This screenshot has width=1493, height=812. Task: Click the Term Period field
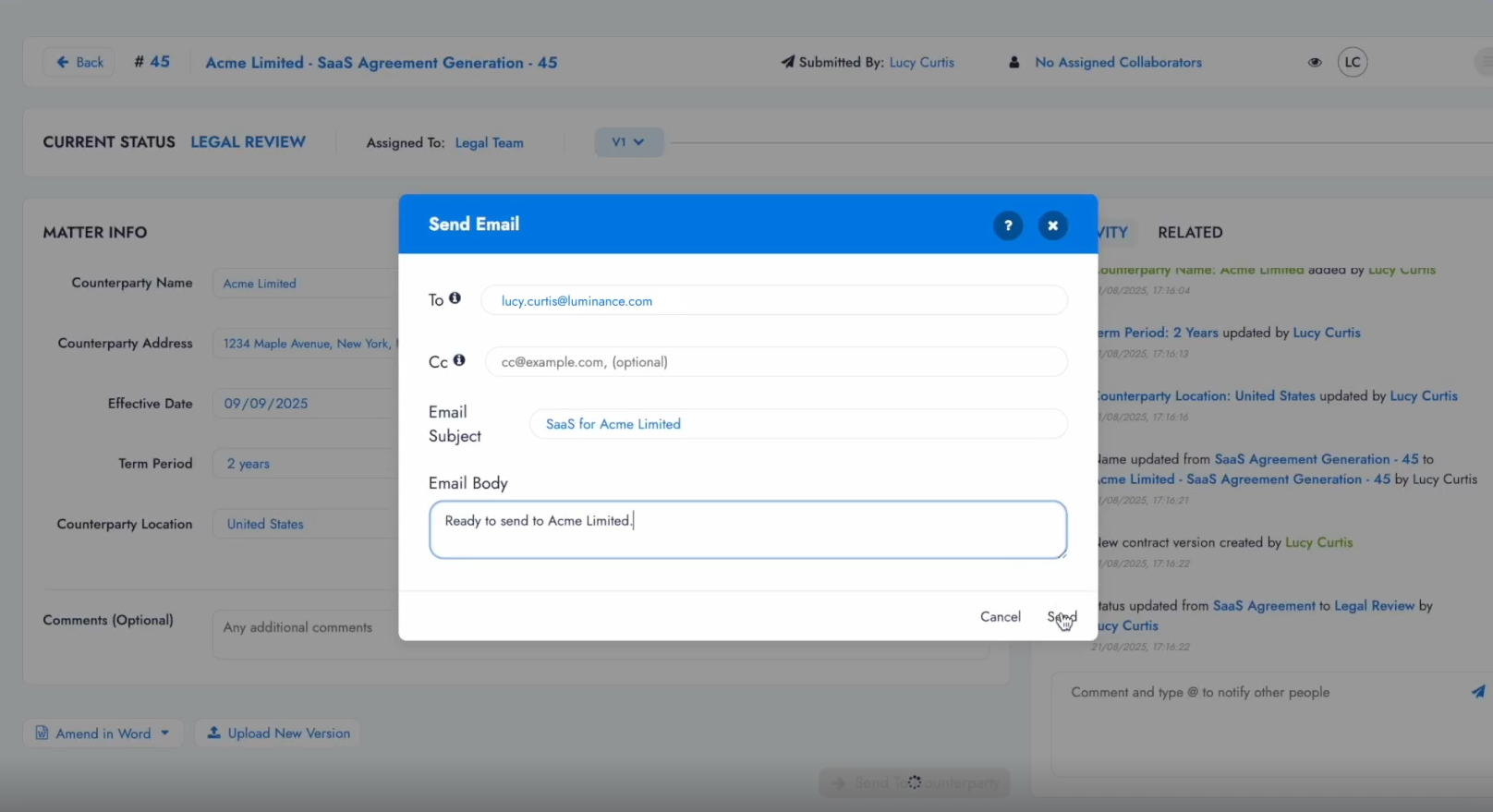306,464
